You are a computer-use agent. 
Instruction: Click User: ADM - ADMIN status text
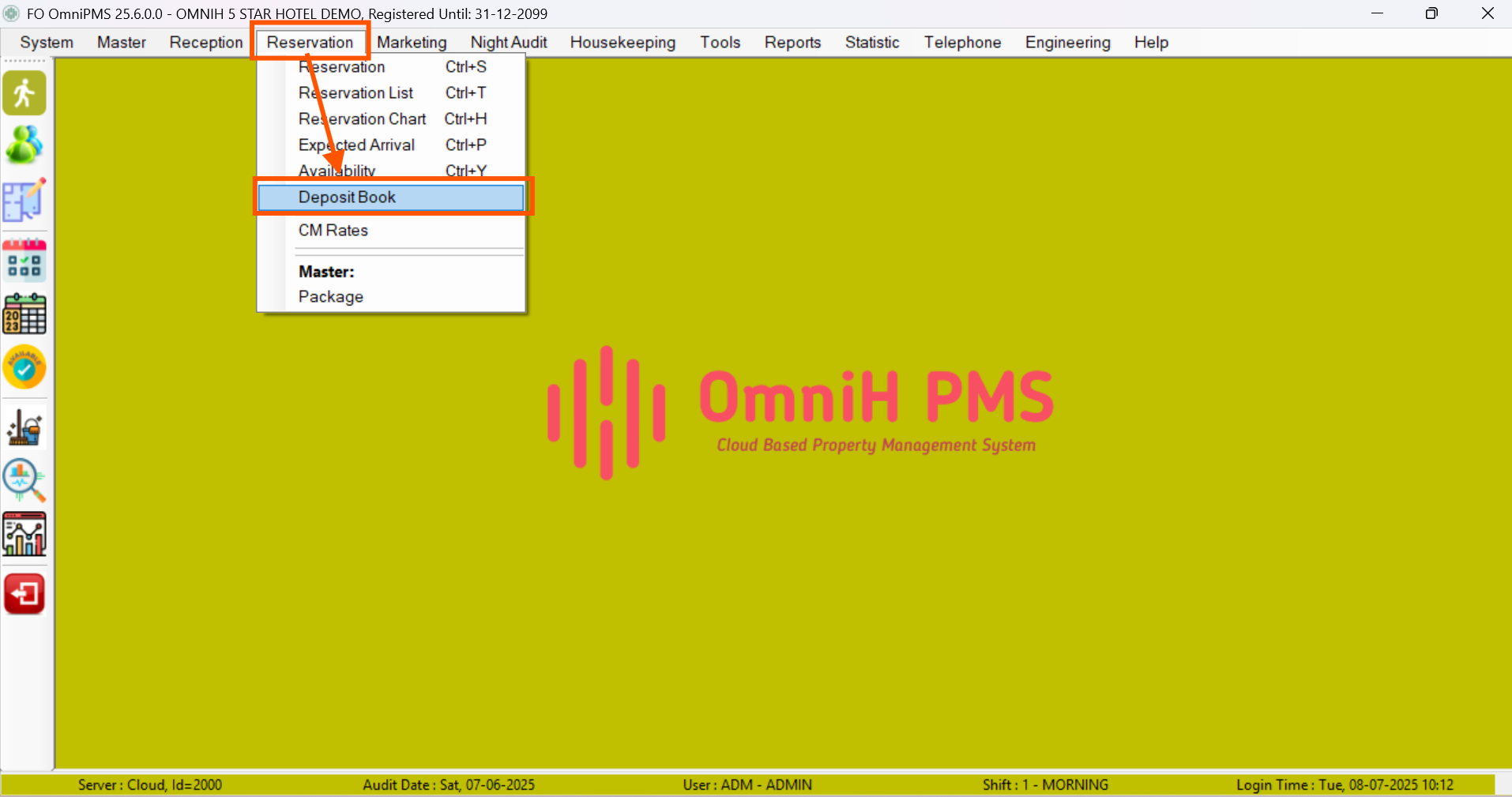[747, 785]
